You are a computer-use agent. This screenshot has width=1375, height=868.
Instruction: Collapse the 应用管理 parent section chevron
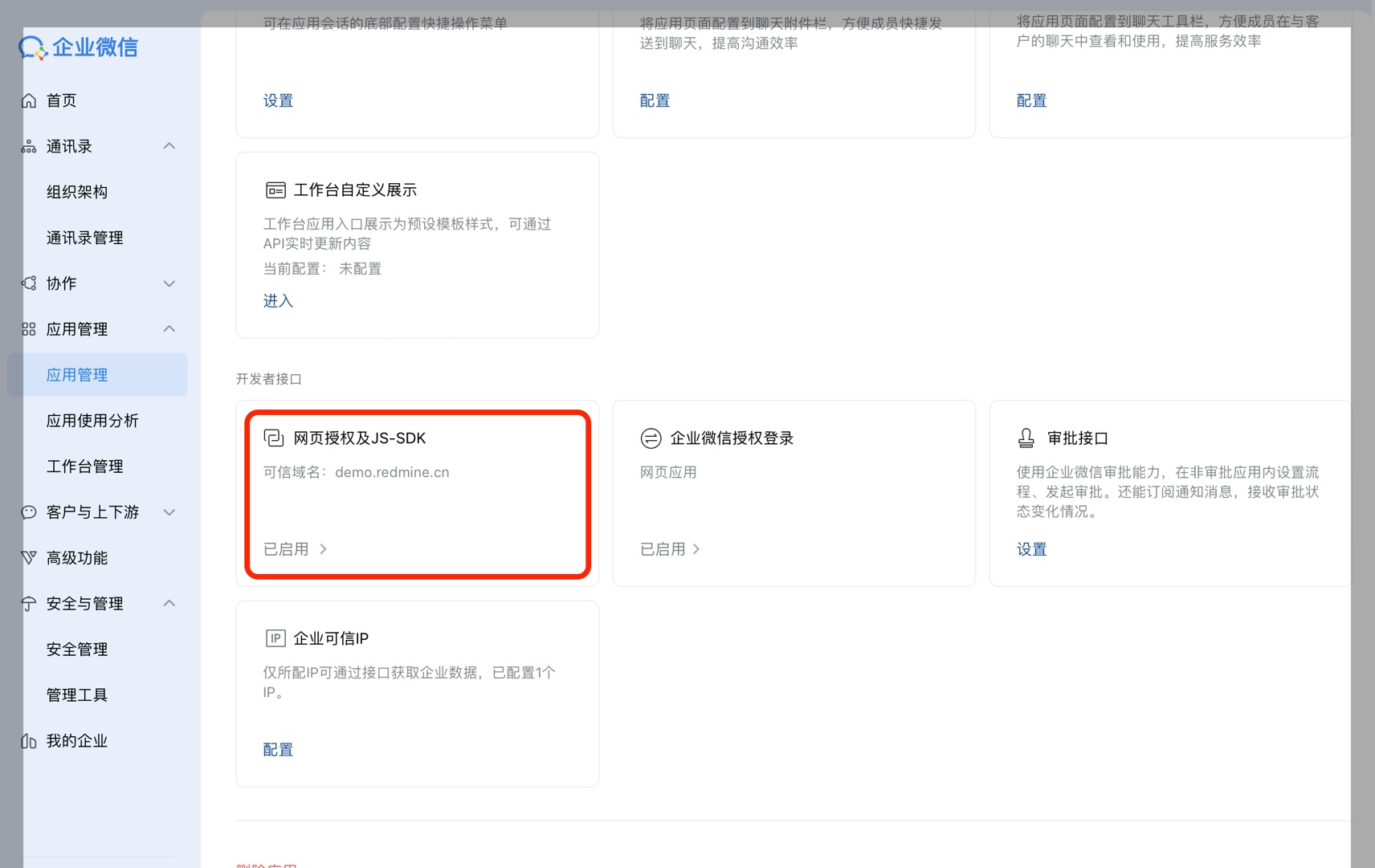pos(169,329)
